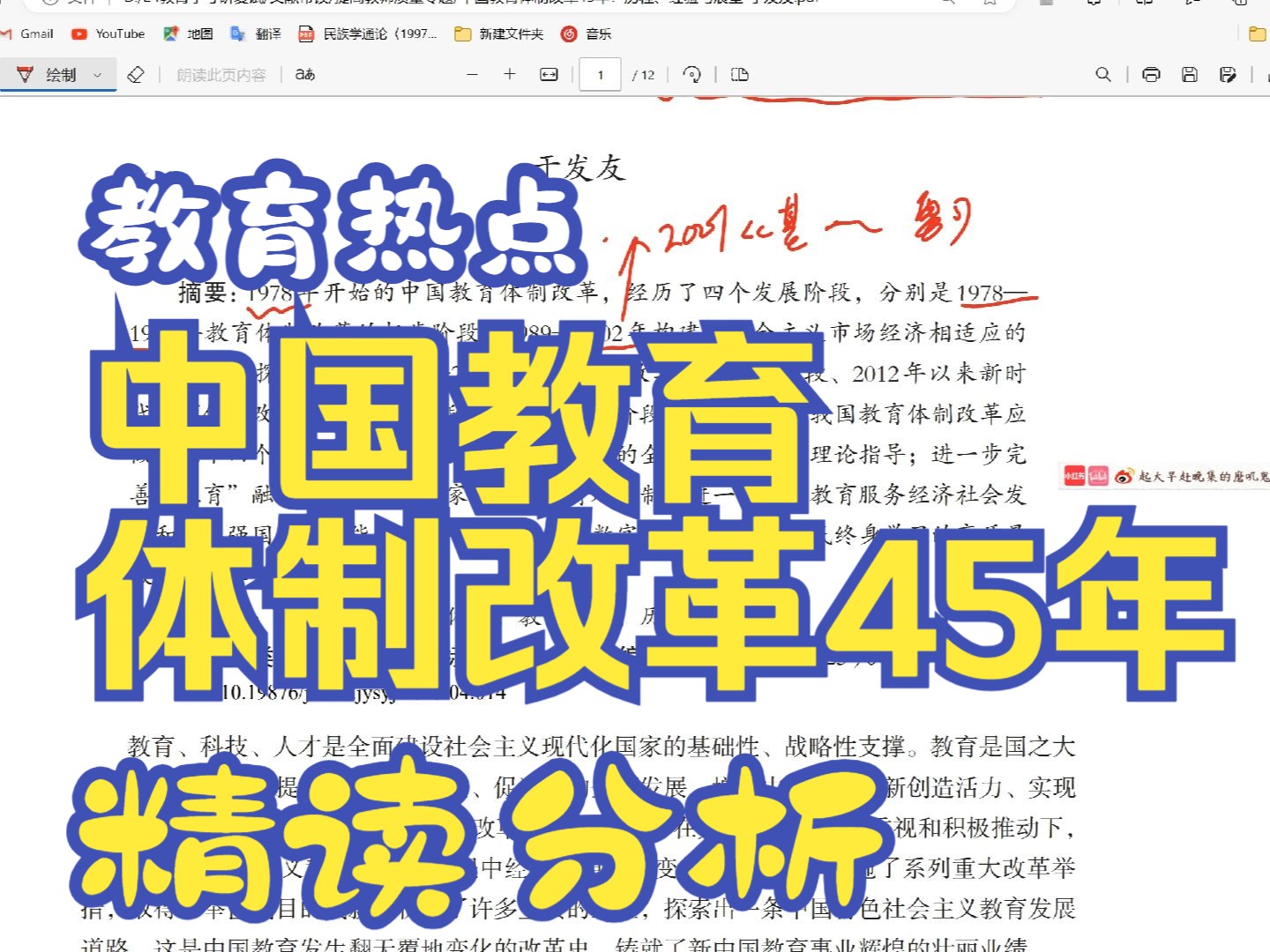Focus the page number input field
Viewport: 1270px width, 952px height.
[x=601, y=75]
